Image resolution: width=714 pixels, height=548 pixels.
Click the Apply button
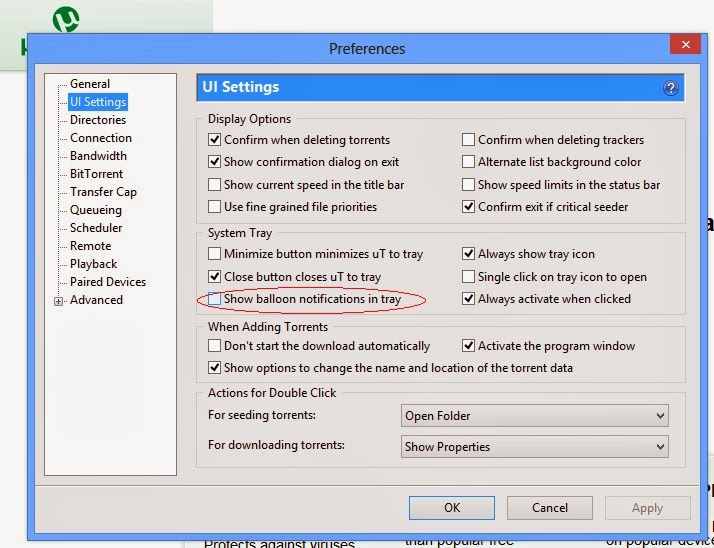point(648,508)
